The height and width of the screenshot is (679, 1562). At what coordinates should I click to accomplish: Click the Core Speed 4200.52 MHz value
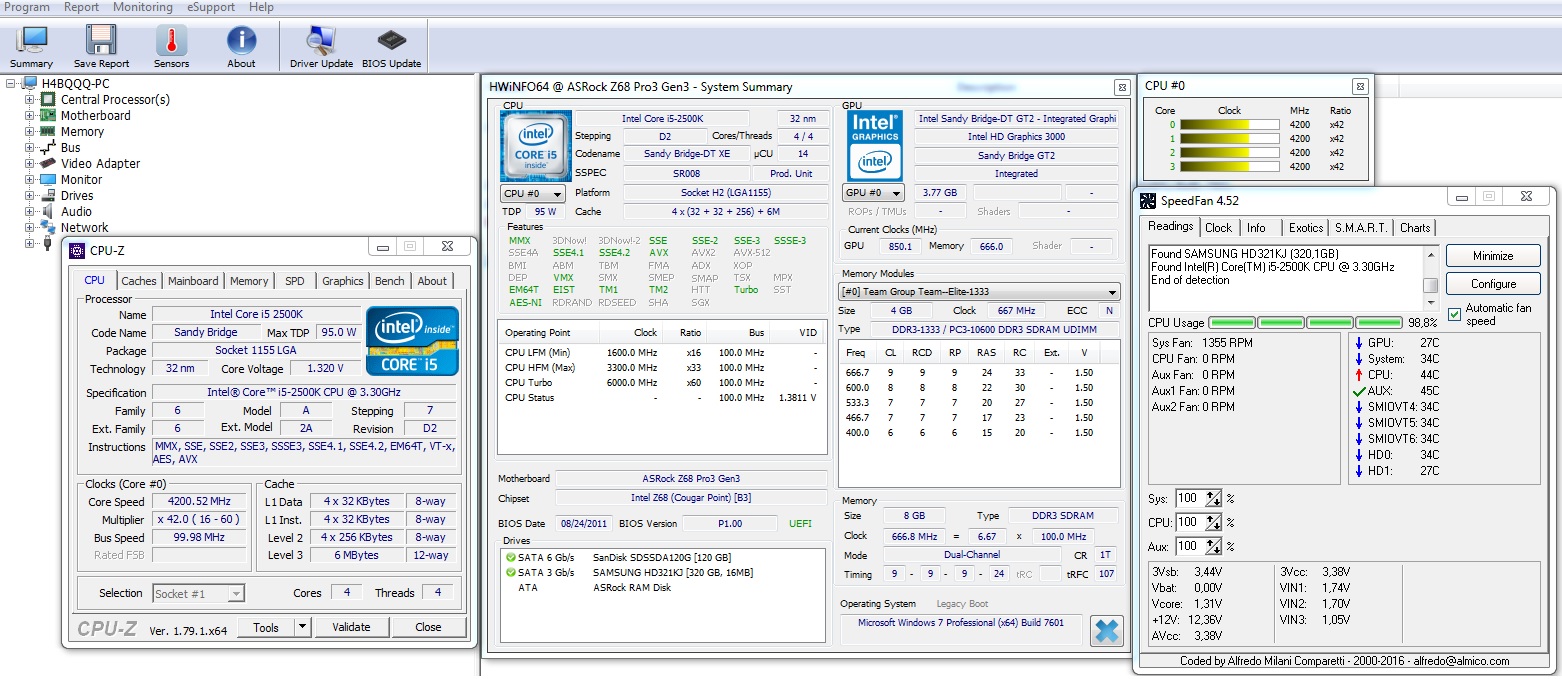click(x=200, y=502)
